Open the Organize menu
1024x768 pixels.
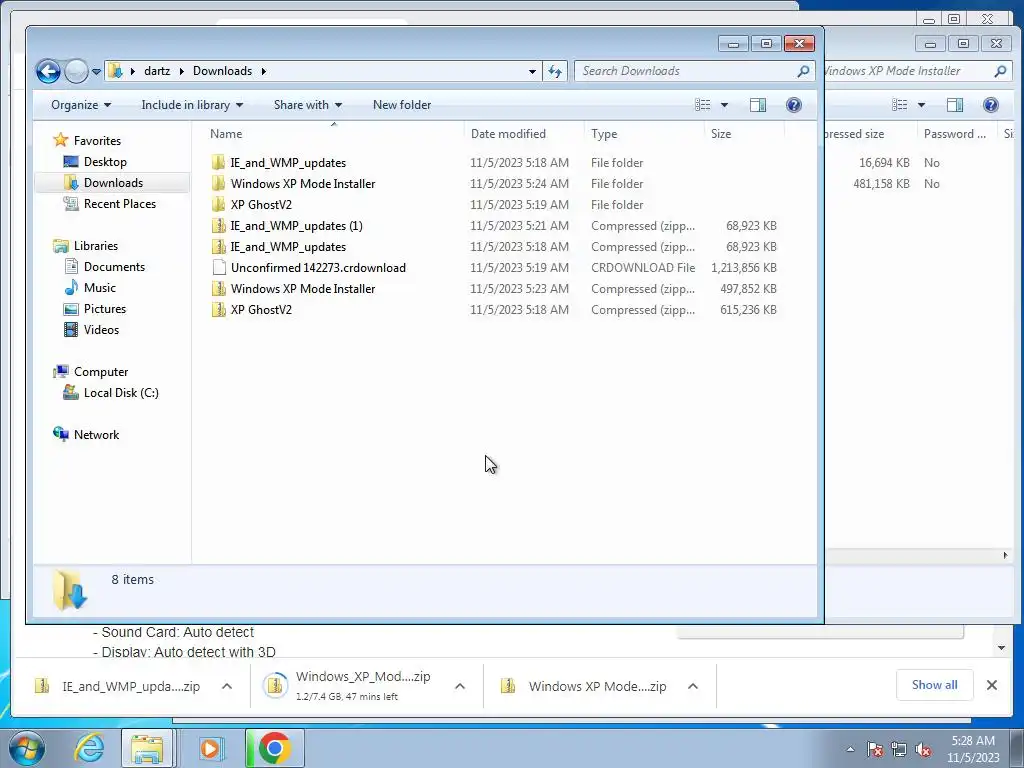pyautogui.click(x=81, y=105)
